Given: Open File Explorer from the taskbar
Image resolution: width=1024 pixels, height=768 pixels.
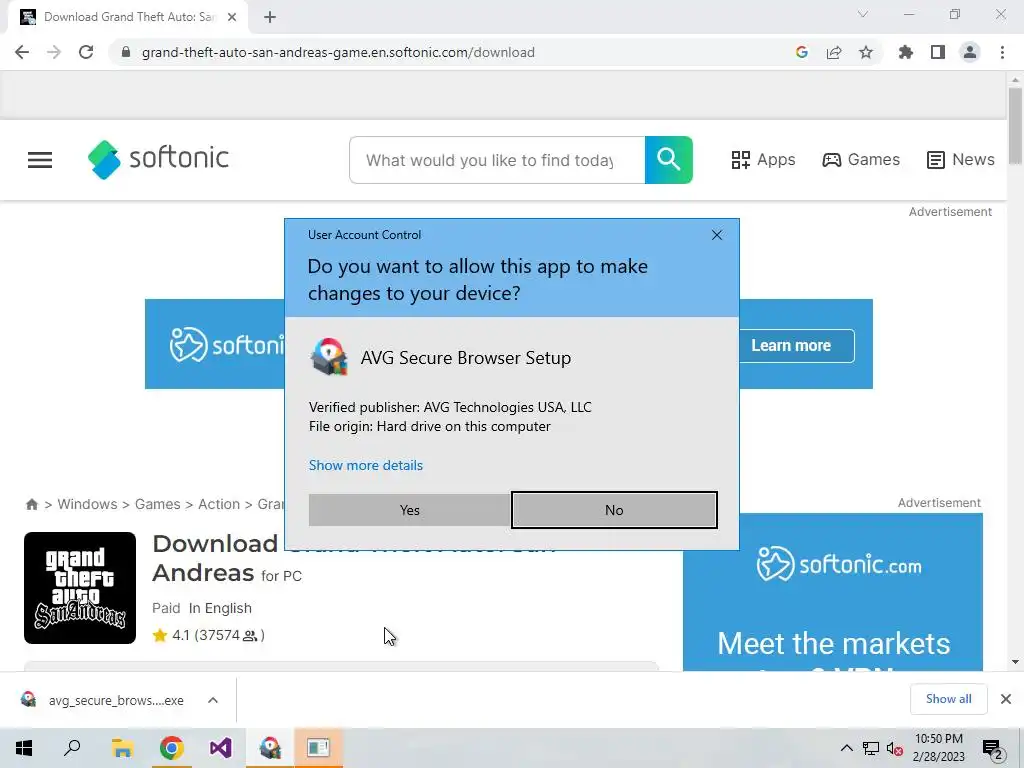Looking at the screenshot, I should [122, 748].
